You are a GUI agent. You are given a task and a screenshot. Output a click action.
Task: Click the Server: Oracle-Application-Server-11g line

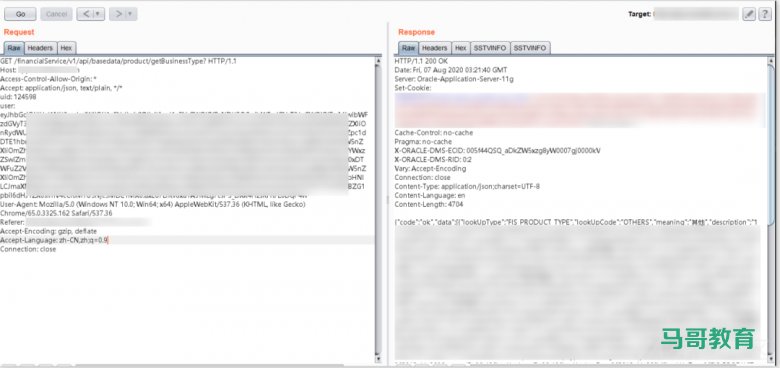point(454,79)
